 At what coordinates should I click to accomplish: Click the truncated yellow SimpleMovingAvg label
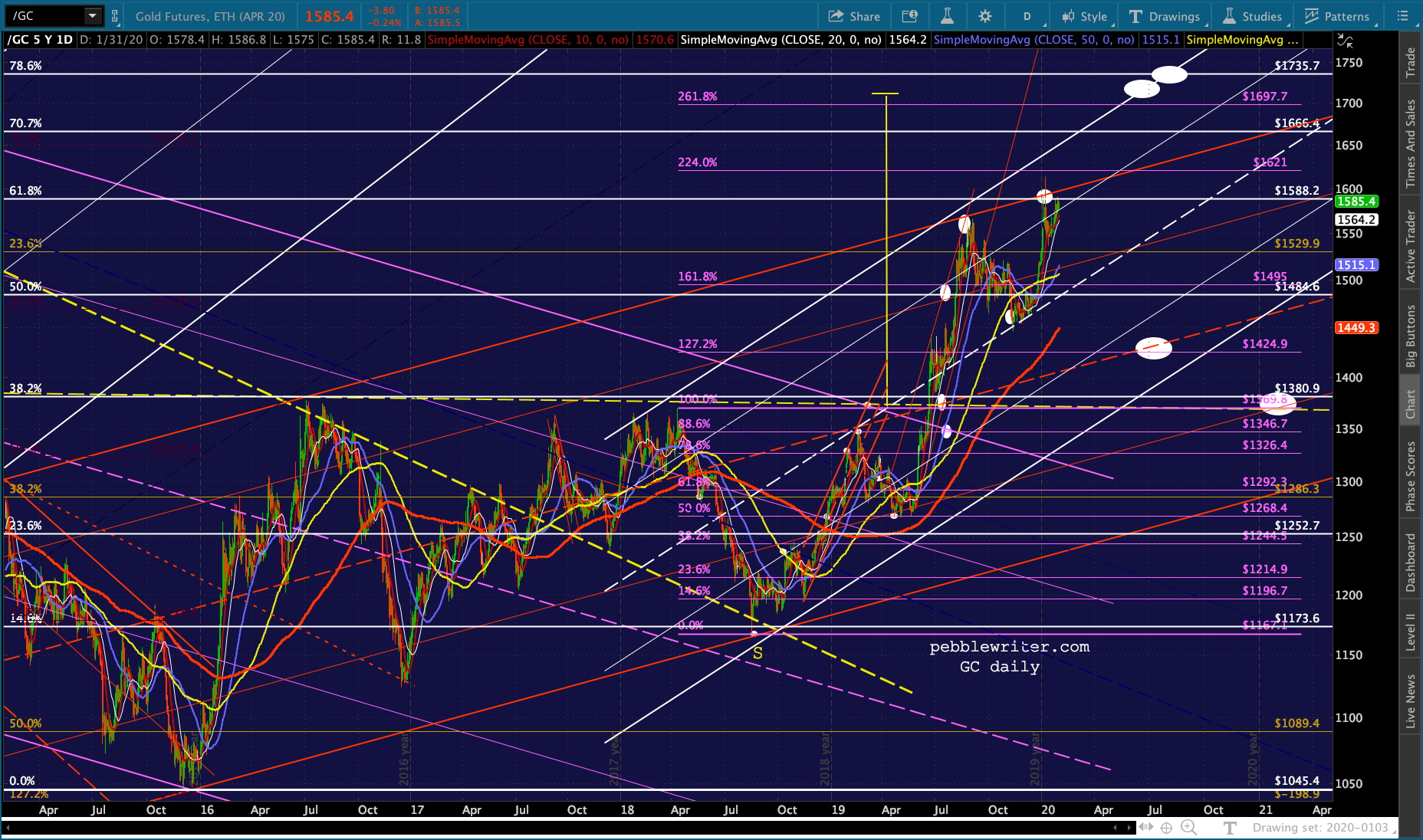[1242, 39]
